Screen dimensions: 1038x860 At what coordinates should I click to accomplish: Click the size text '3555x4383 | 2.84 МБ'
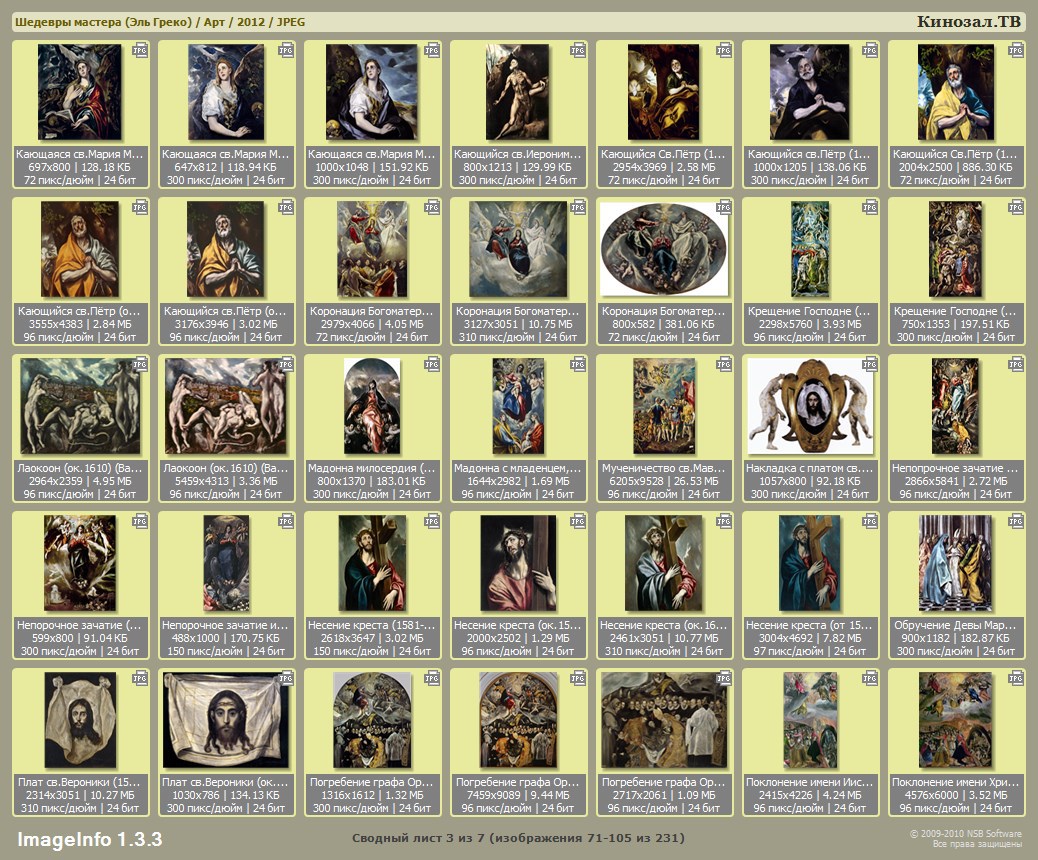[79, 324]
